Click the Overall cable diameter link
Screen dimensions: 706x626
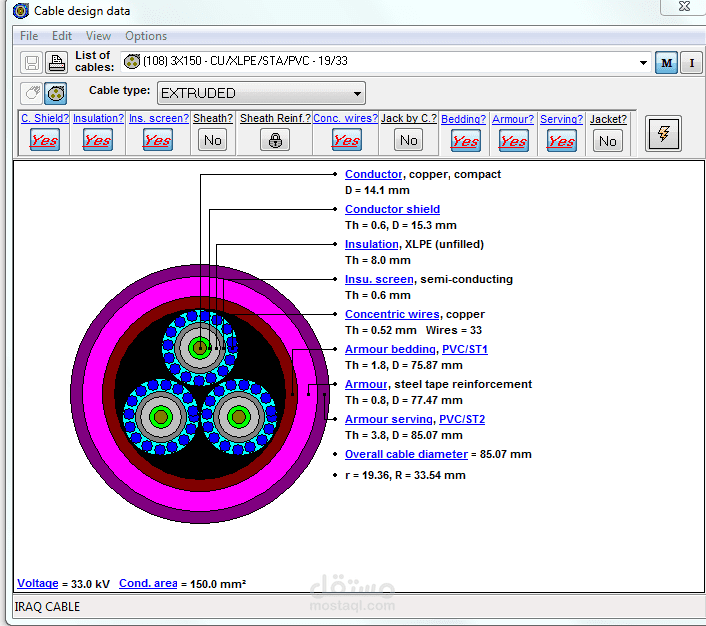click(x=406, y=454)
